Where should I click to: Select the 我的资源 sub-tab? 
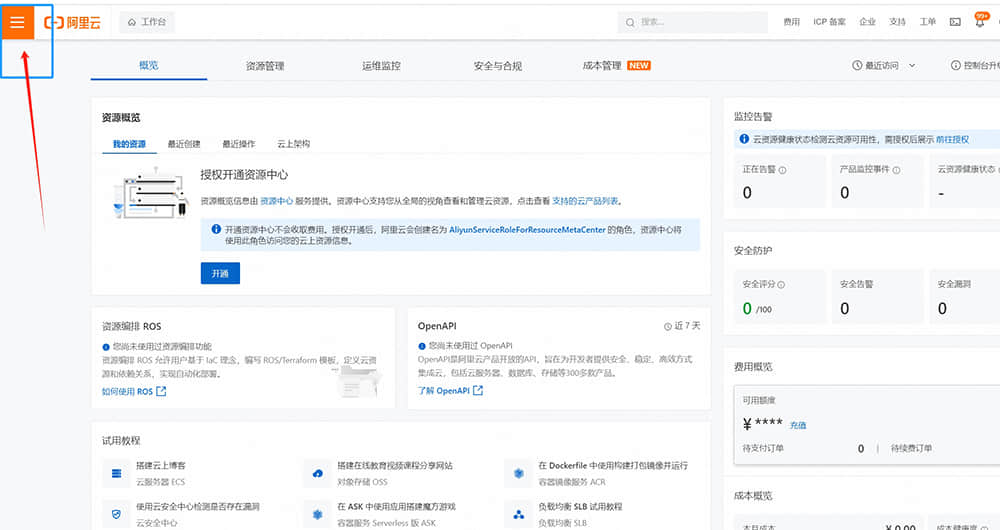click(x=129, y=144)
